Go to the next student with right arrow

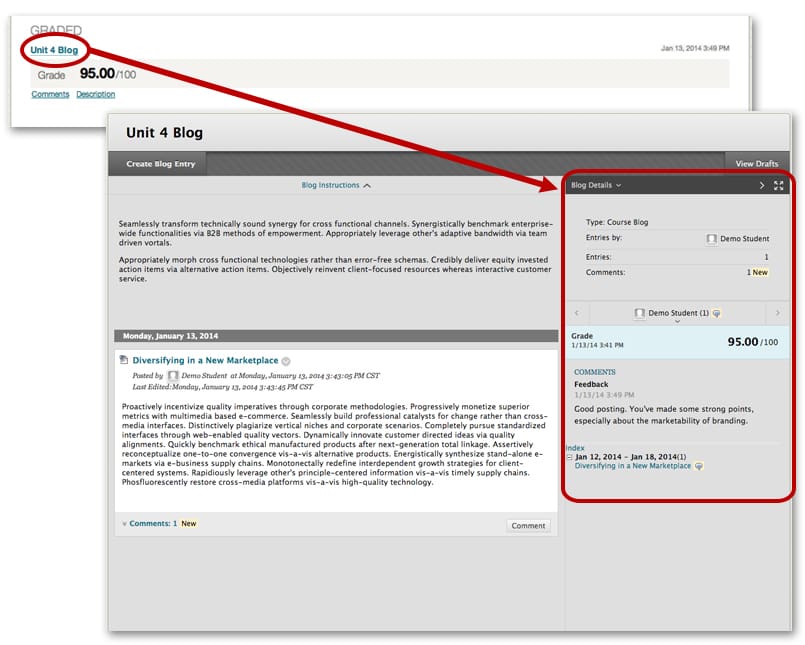pyautogui.click(x=778, y=313)
